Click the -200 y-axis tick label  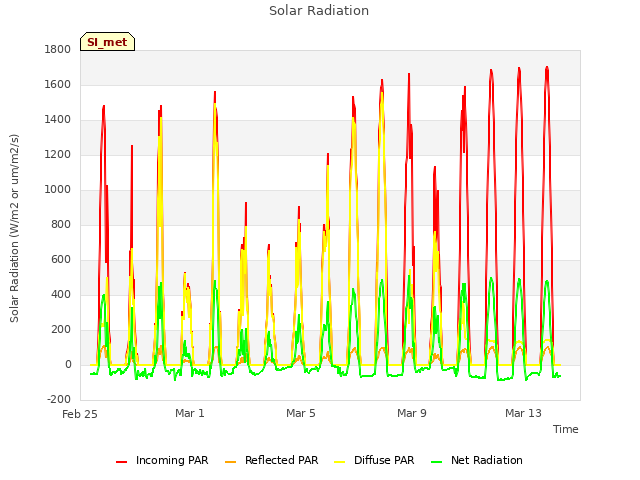(x=59, y=400)
